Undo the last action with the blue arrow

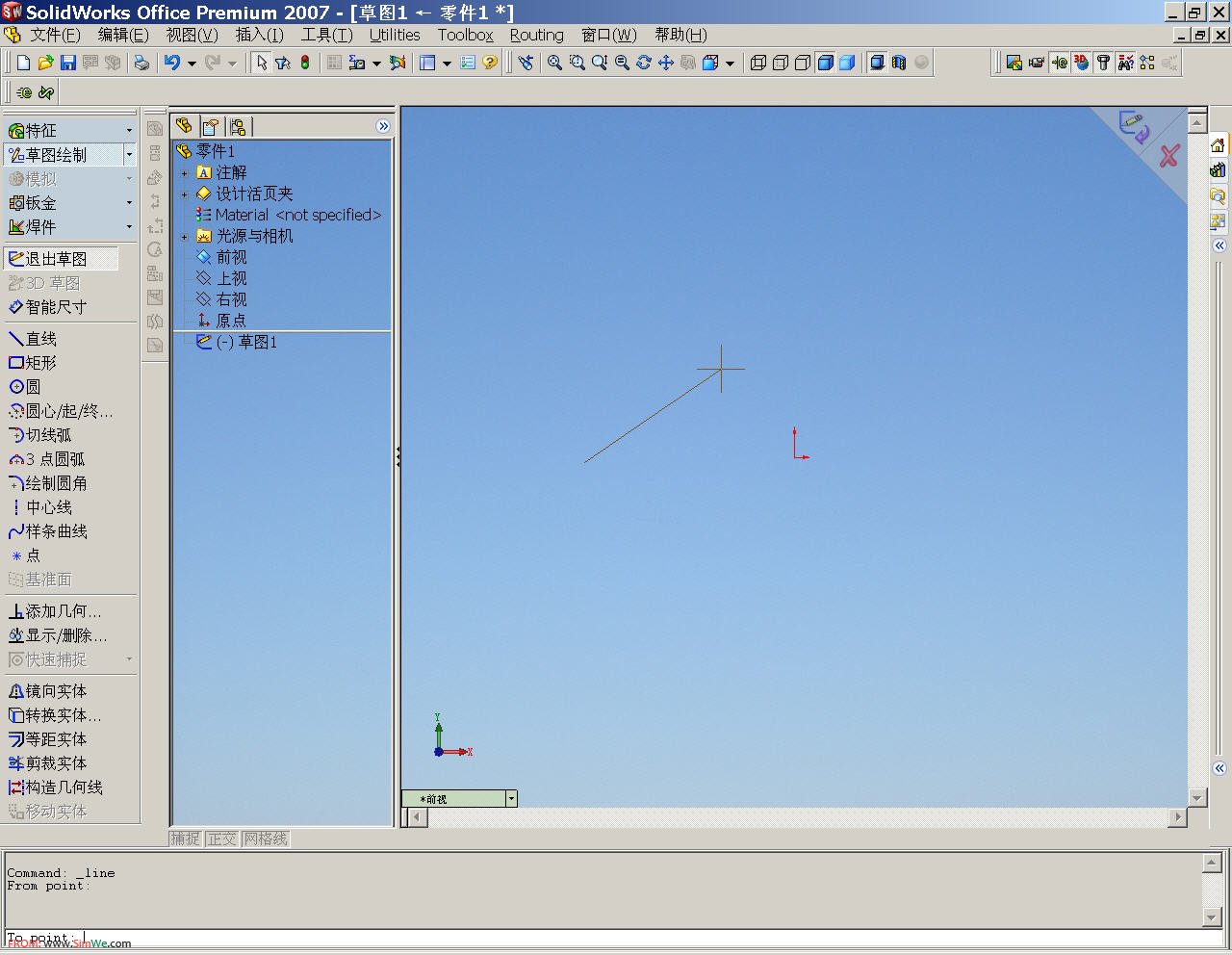click(172, 63)
